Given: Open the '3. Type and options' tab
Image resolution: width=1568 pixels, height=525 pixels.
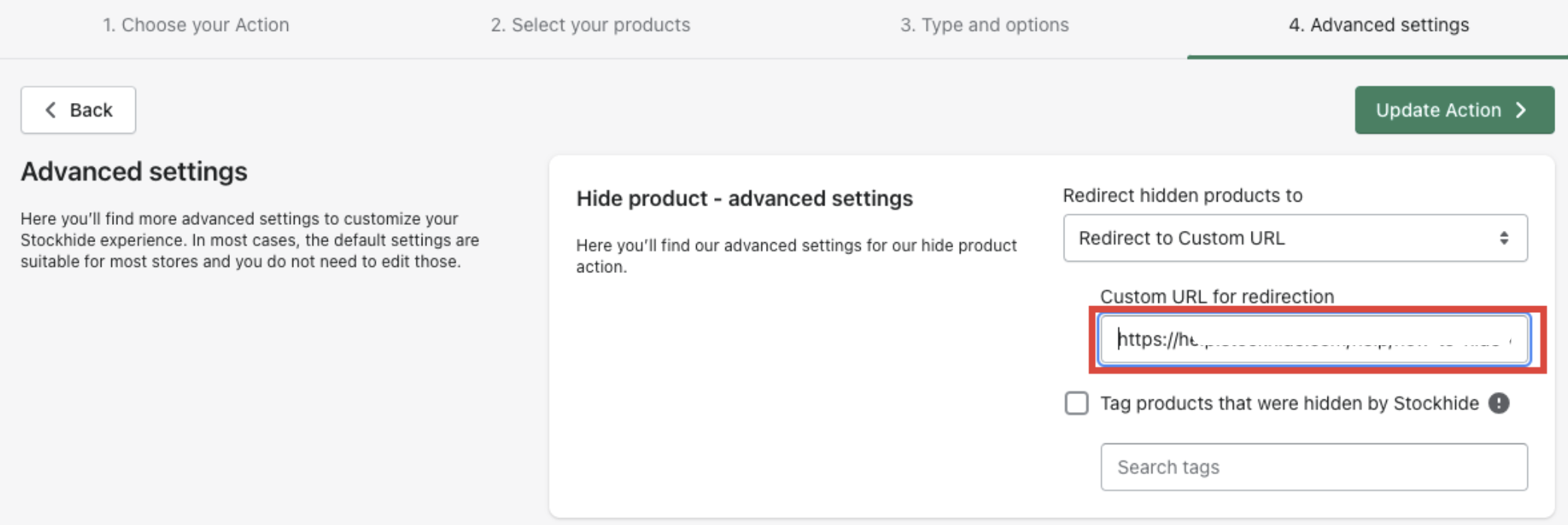Looking at the screenshot, I should pyautogui.click(x=984, y=25).
